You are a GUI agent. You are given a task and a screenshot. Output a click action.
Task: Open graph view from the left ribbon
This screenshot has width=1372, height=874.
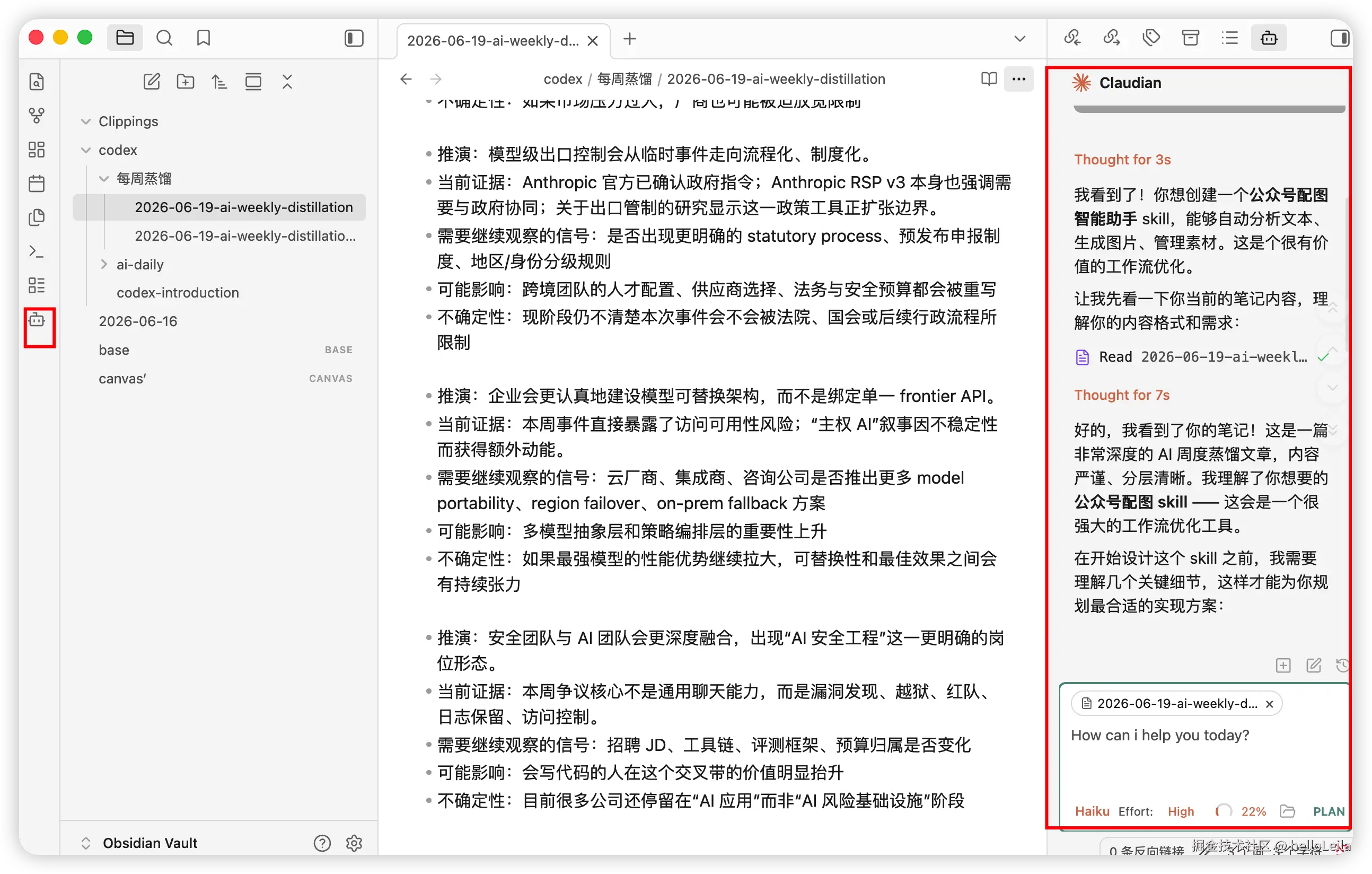click(37, 116)
